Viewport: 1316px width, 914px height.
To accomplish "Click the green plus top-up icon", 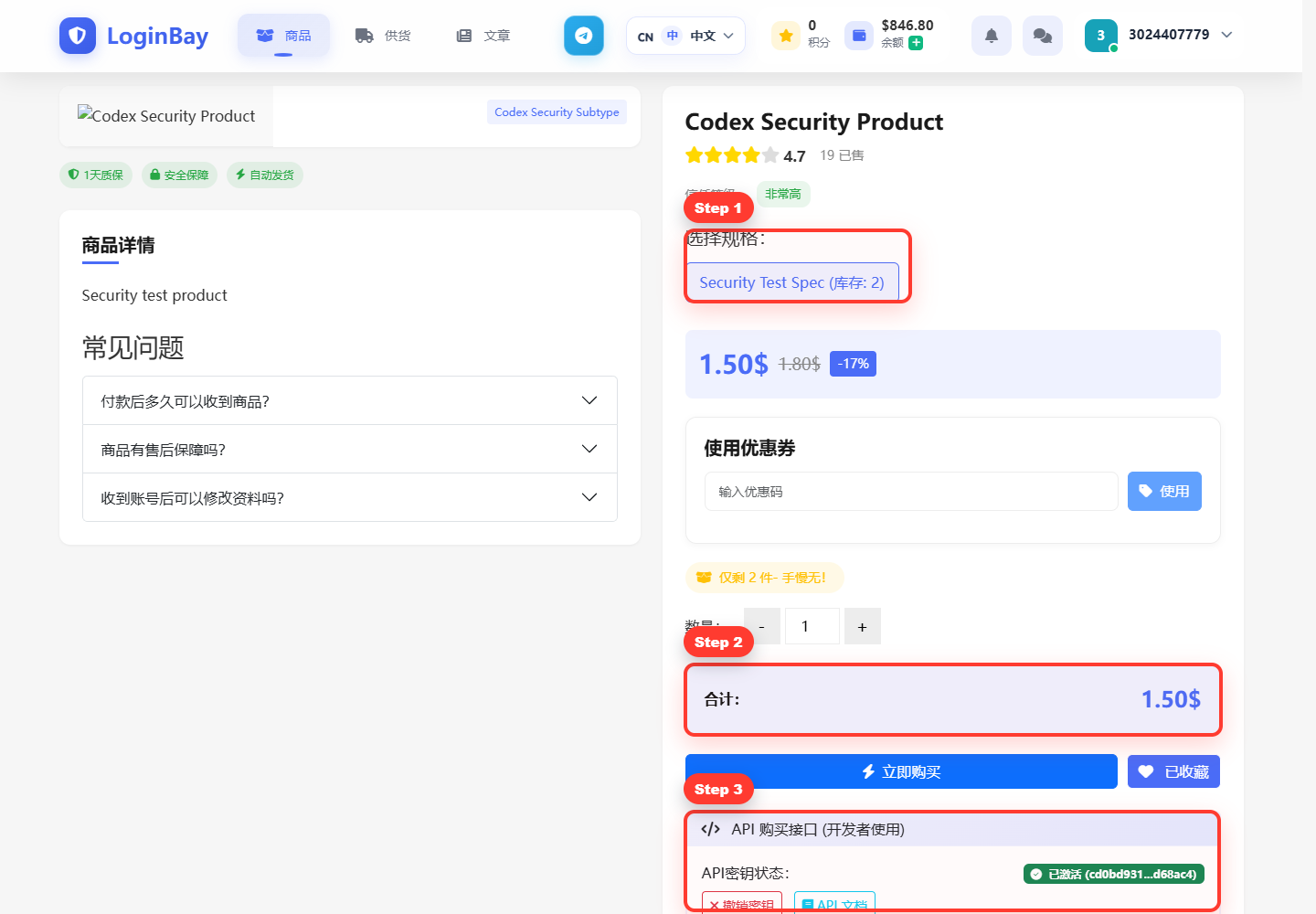I will [916, 43].
